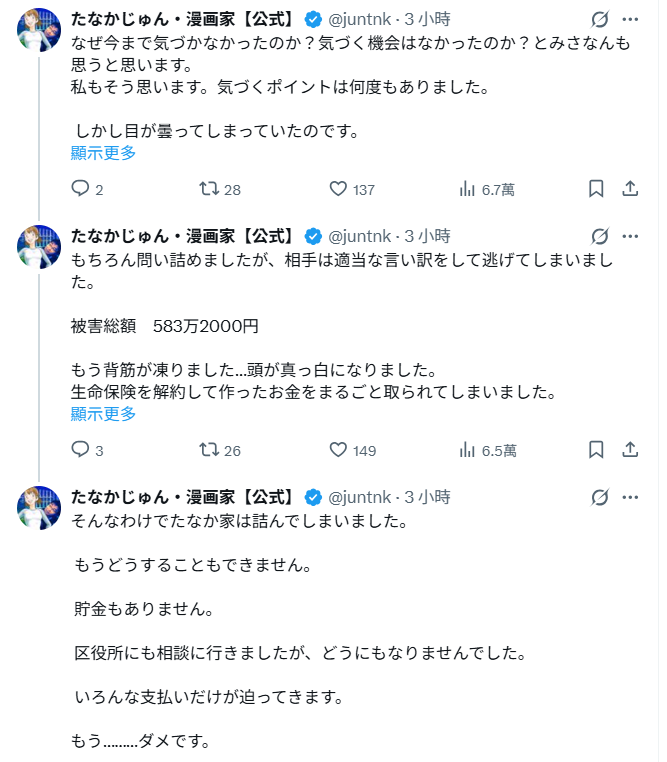Like the tweet with 149 likes

point(338,450)
